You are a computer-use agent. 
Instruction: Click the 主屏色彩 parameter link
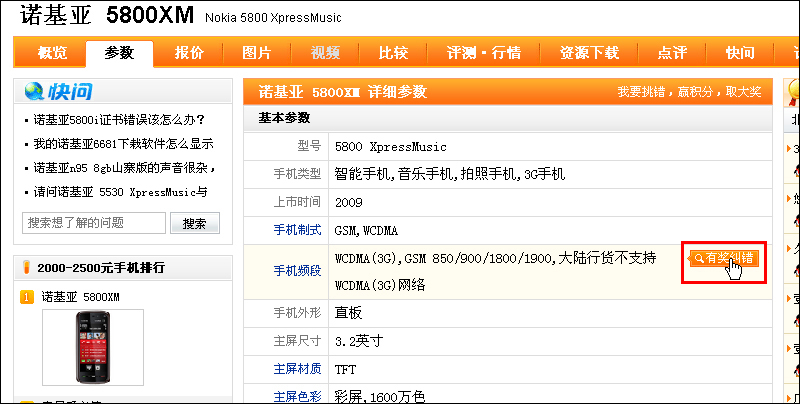297,396
